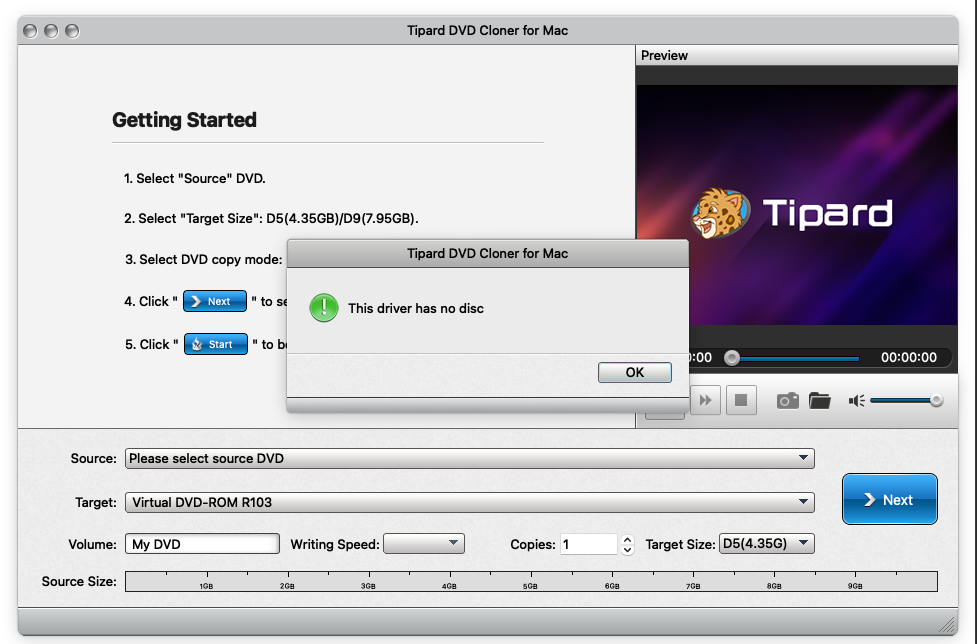
Task: Open the snapshot folder icon
Action: (x=820, y=401)
